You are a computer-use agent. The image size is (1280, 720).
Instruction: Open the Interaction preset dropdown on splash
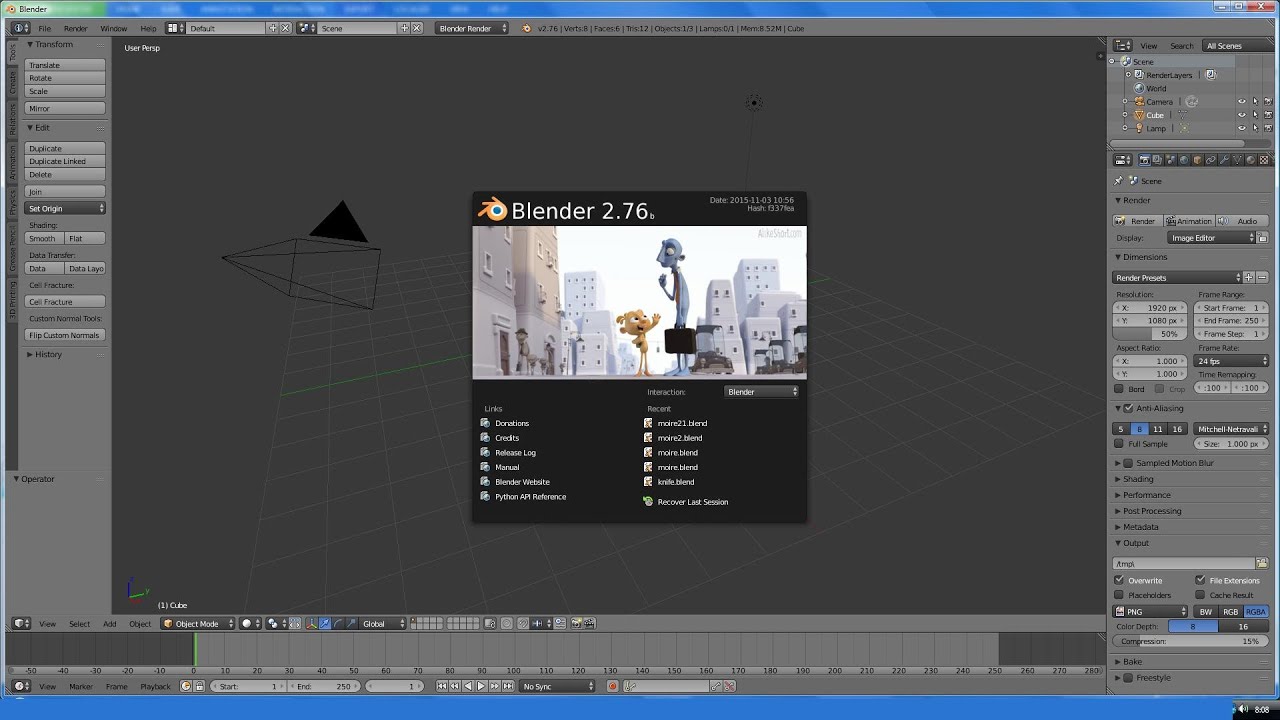pos(762,392)
